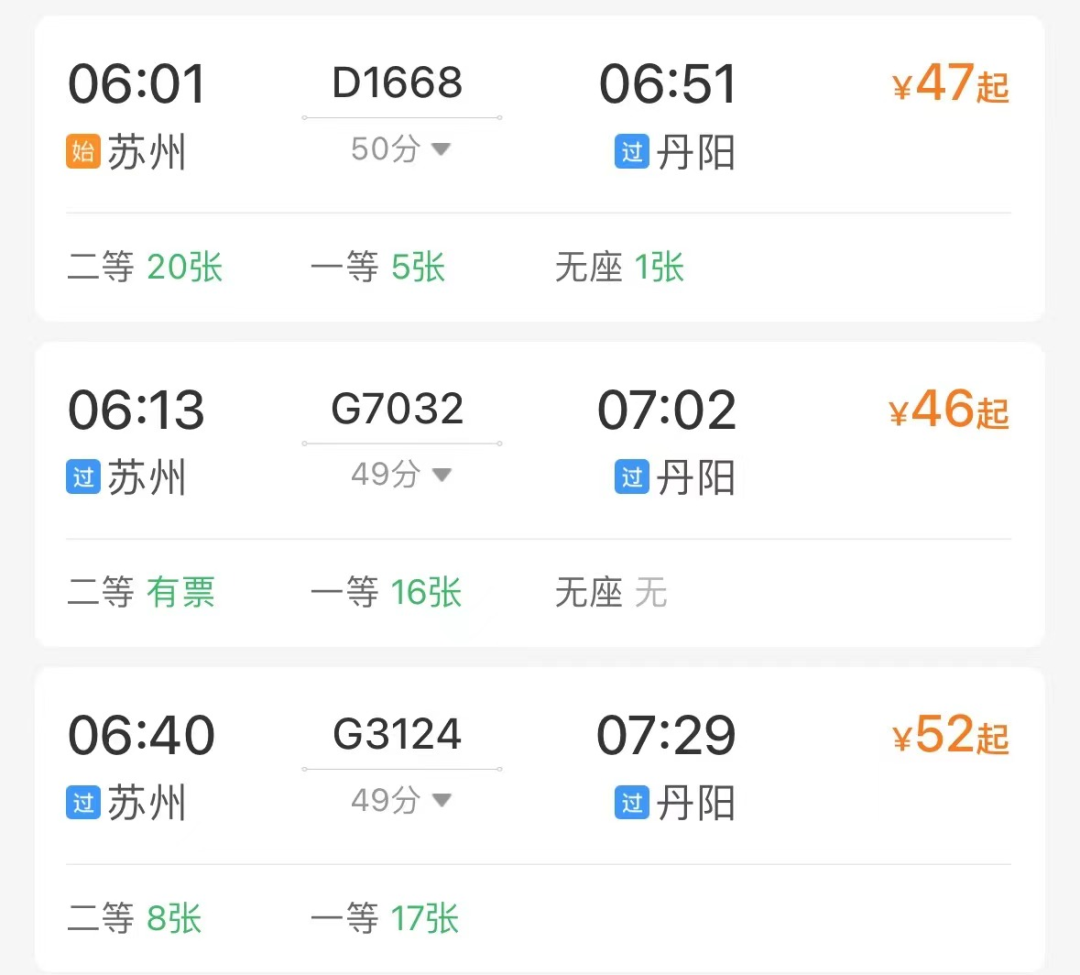
Task: Expand the 50分 stops dropdown for D1668
Action: pyautogui.click(x=401, y=150)
